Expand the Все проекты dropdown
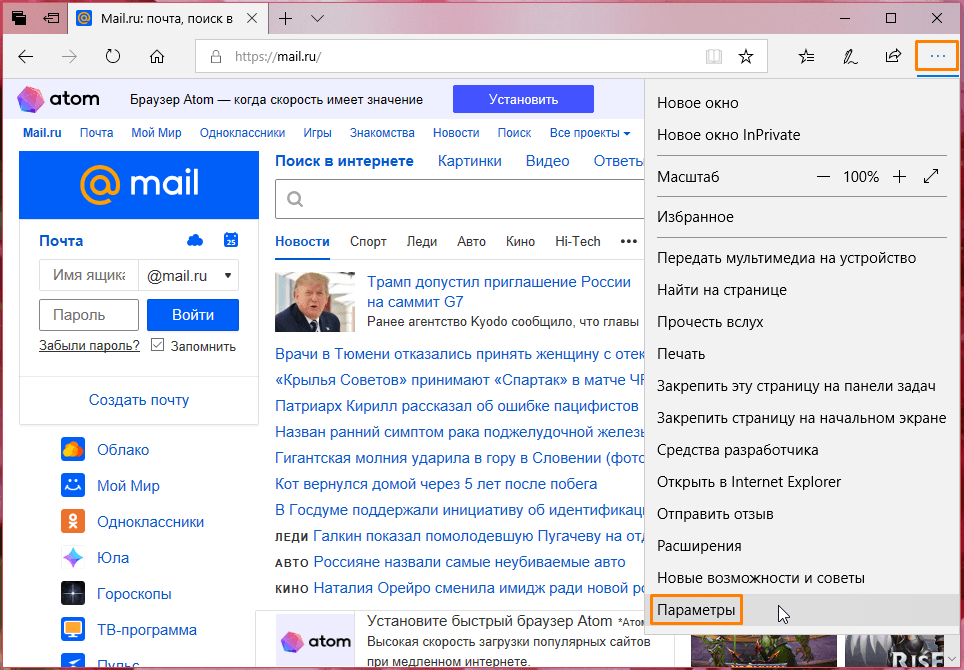 pyautogui.click(x=590, y=133)
